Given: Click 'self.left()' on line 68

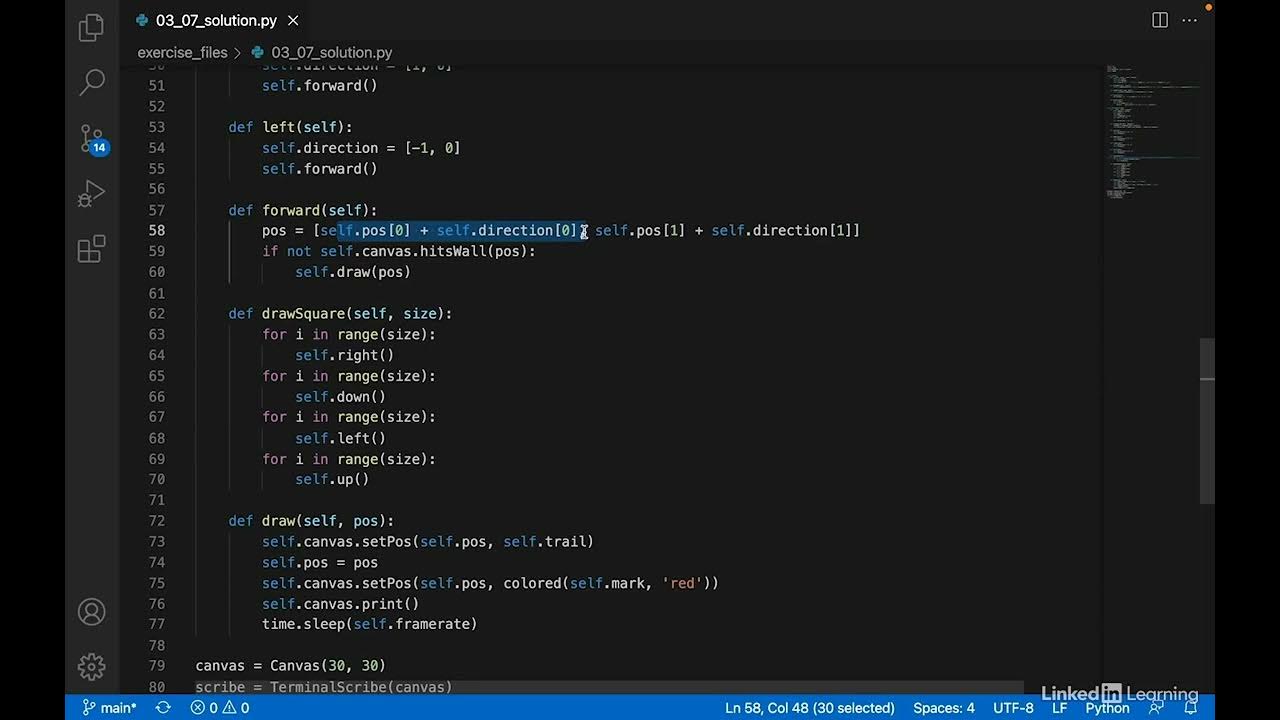Looking at the screenshot, I should click(340, 438).
